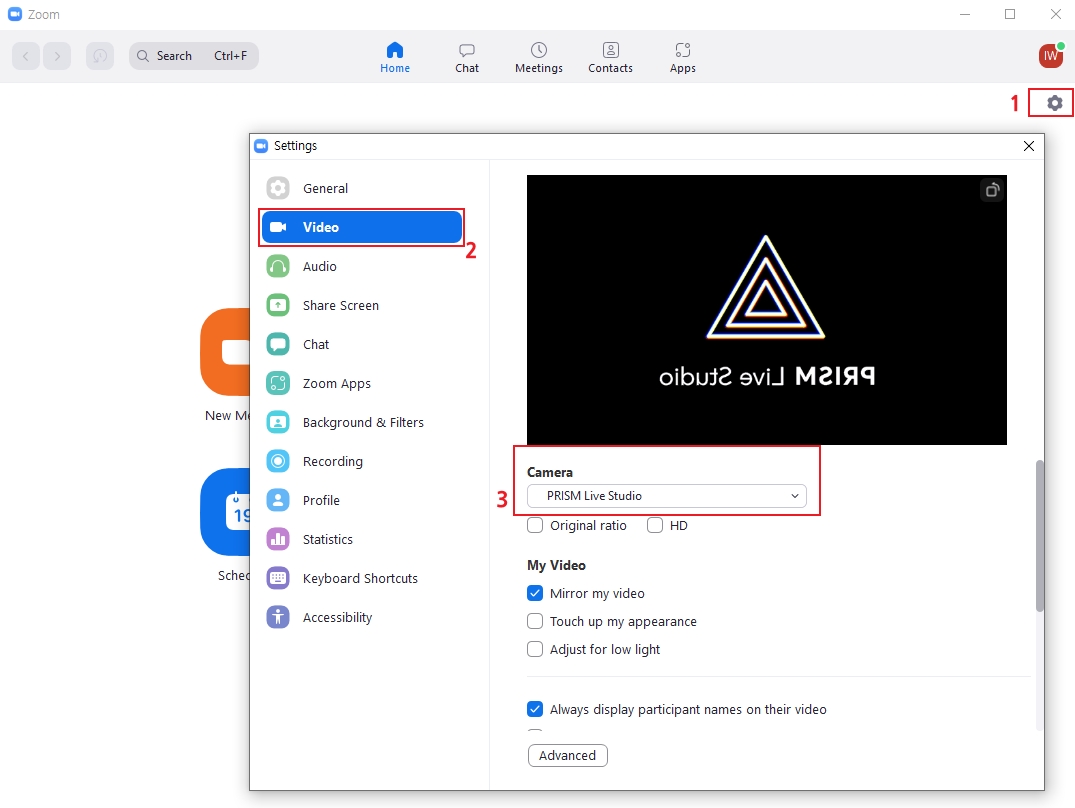The width and height of the screenshot is (1075, 808).
Task: Switch to the Home tab
Action: tap(395, 58)
